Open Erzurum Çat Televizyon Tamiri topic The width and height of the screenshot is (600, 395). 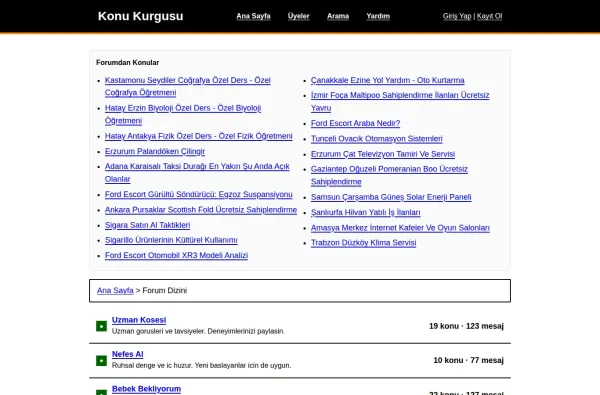[x=383, y=154]
